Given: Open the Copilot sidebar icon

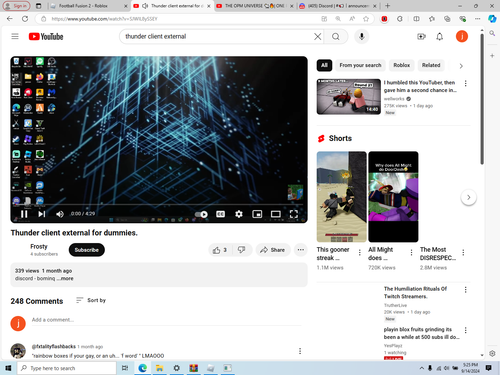Looking at the screenshot, I should (x=492, y=19).
